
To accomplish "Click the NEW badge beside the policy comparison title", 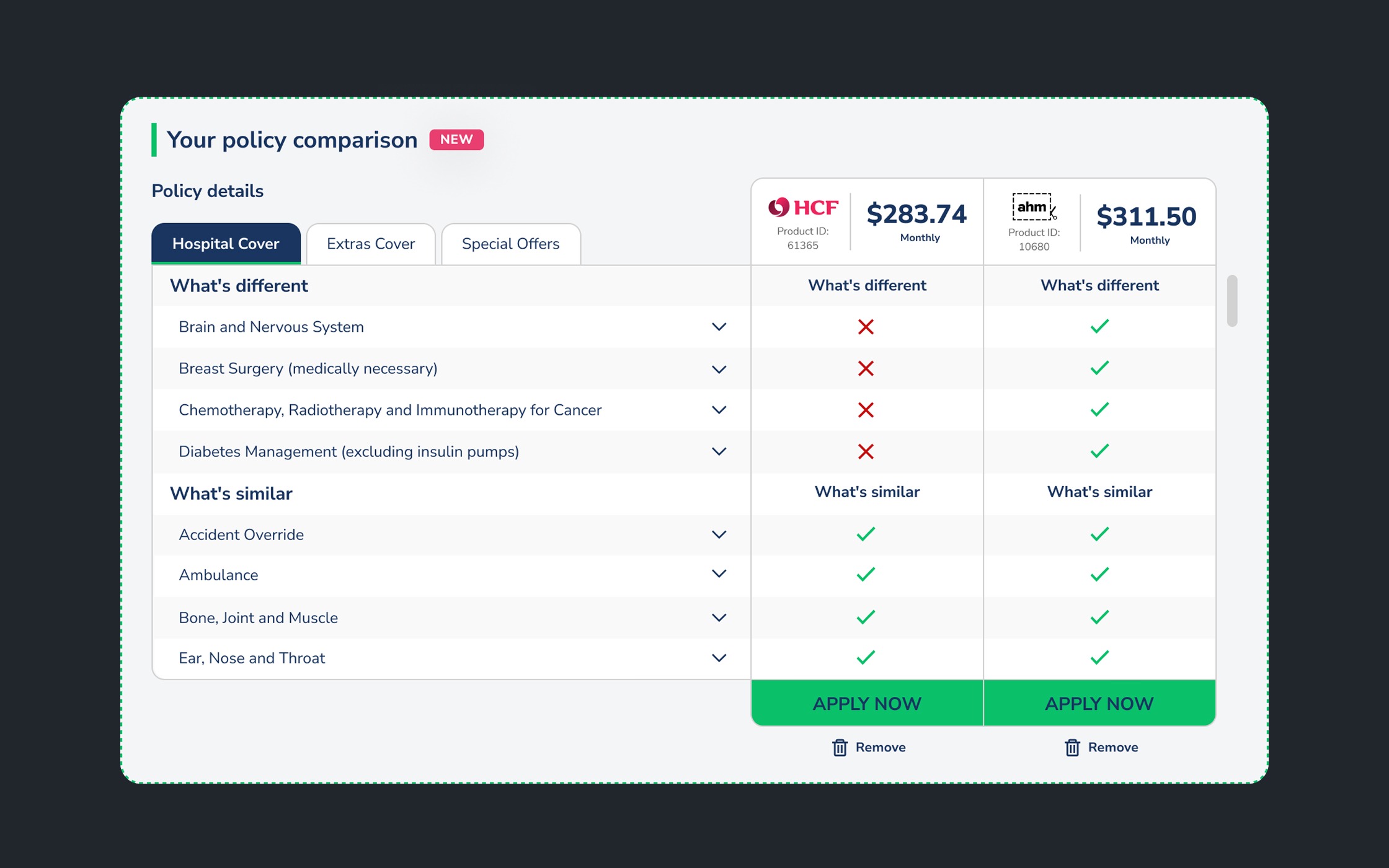I will click(x=456, y=139).
